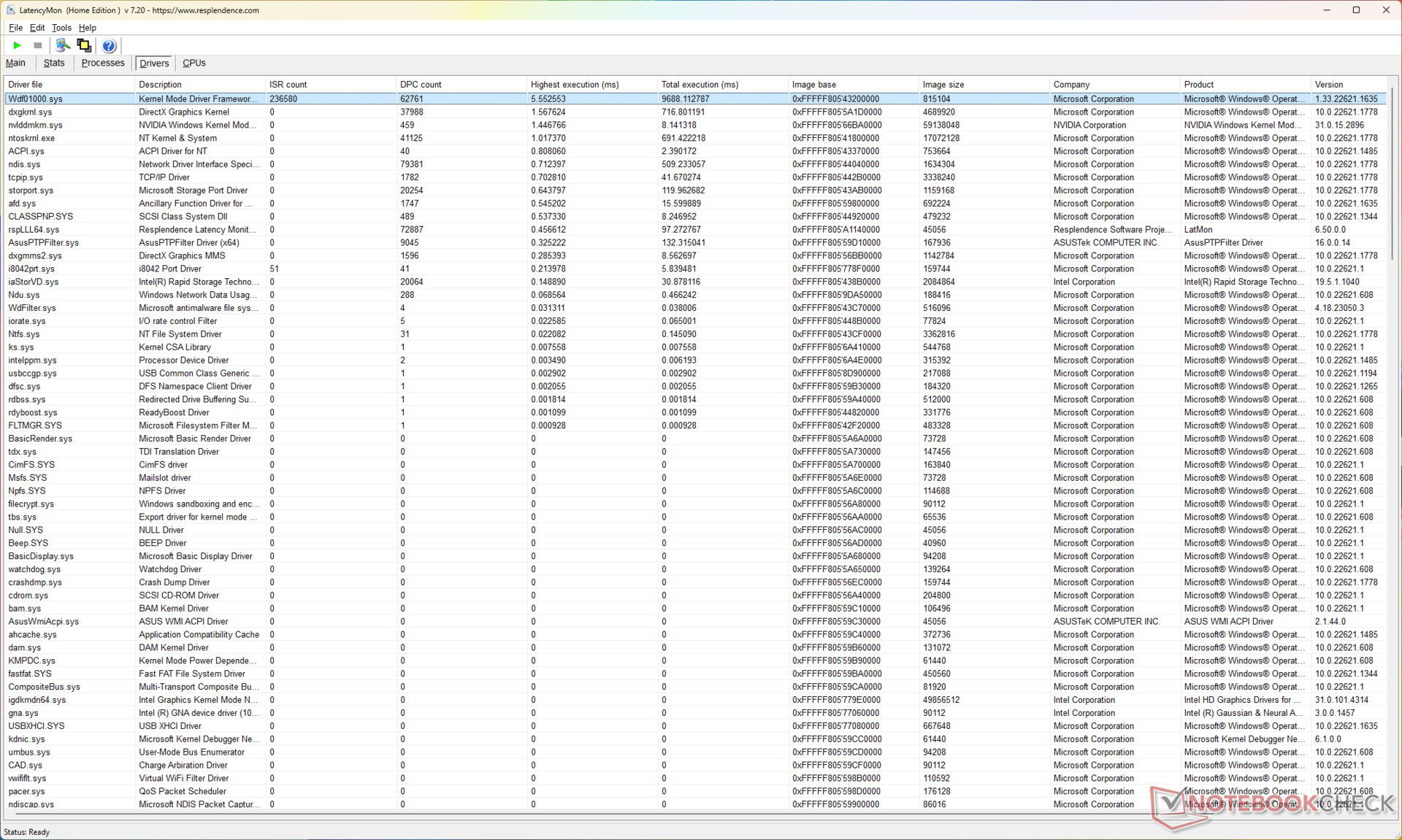Open the File menu
This screenshot has width=1402, height=840.
15,28
